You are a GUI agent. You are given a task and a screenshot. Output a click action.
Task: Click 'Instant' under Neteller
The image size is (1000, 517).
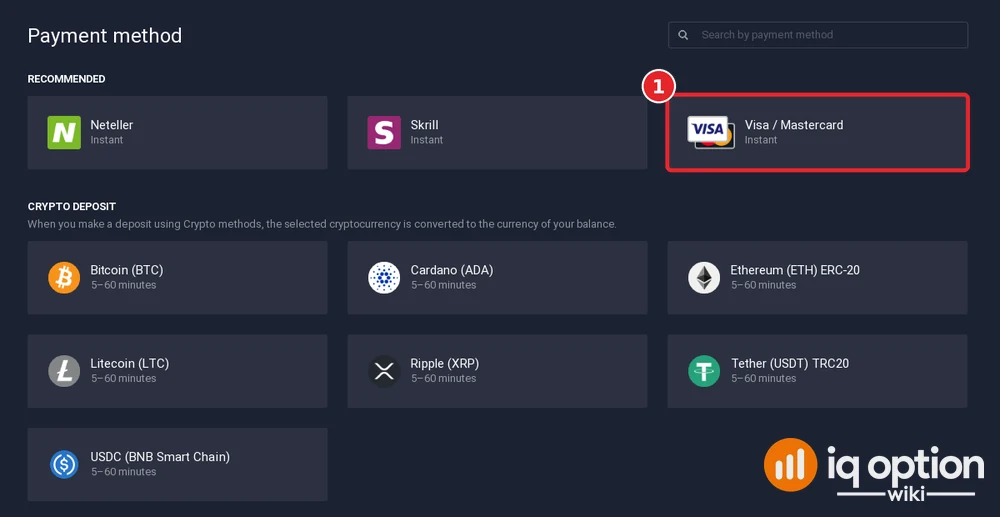pyautogui.click(x=107, y=140)
